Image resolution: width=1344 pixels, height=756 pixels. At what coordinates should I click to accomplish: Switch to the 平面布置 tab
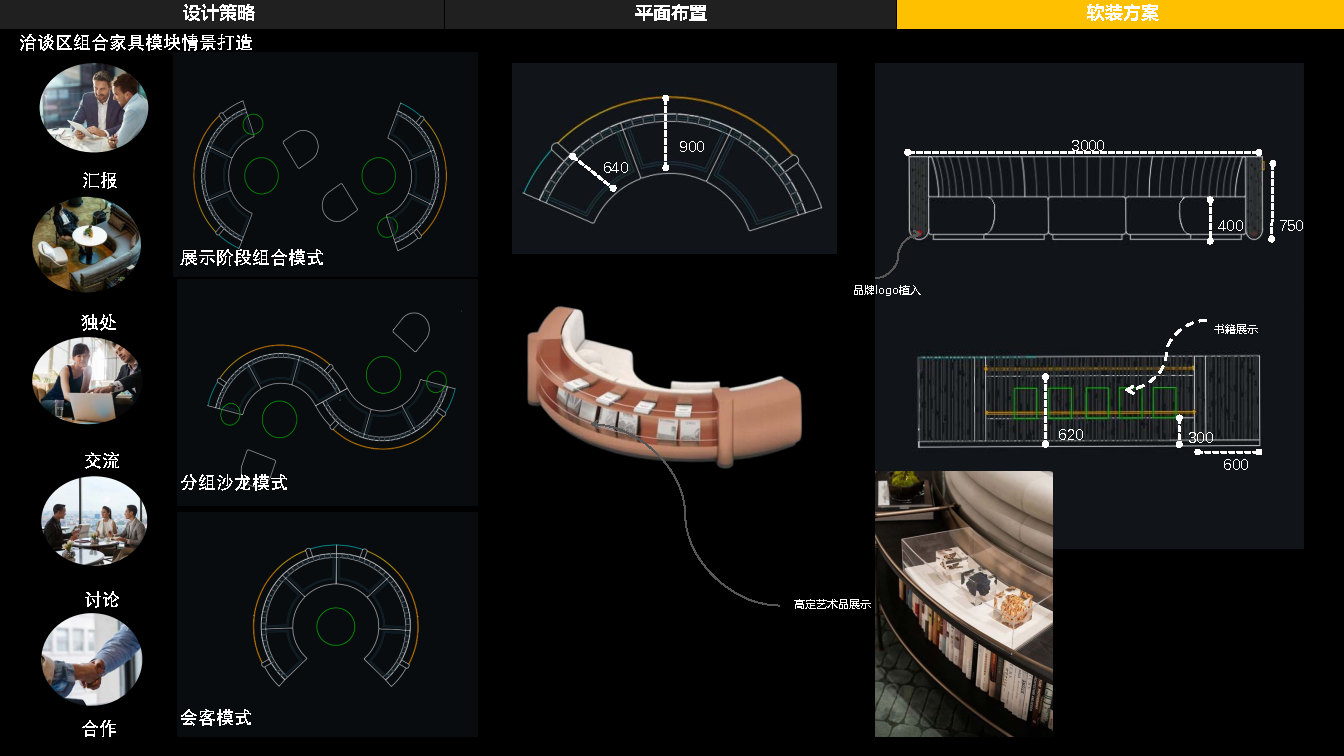click(x=670, y=14)
